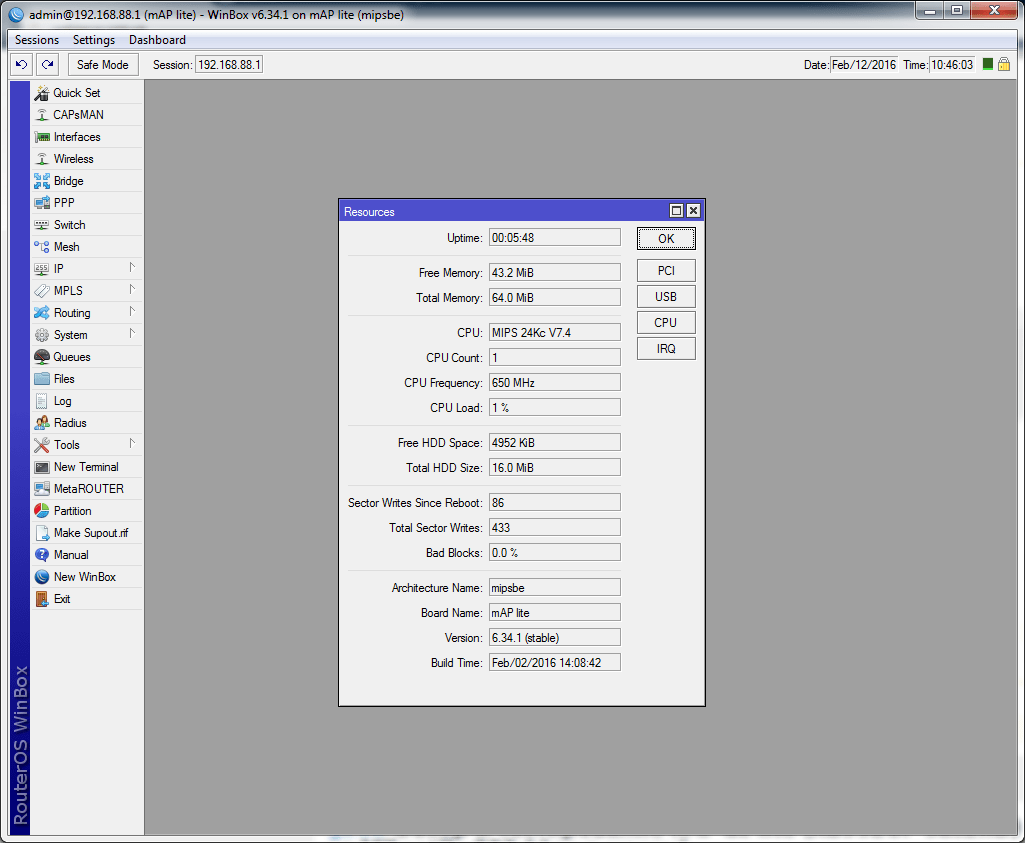Click the Partition pie chart icon
This screenshot has width=1025, height=843.
click(42, 511)
